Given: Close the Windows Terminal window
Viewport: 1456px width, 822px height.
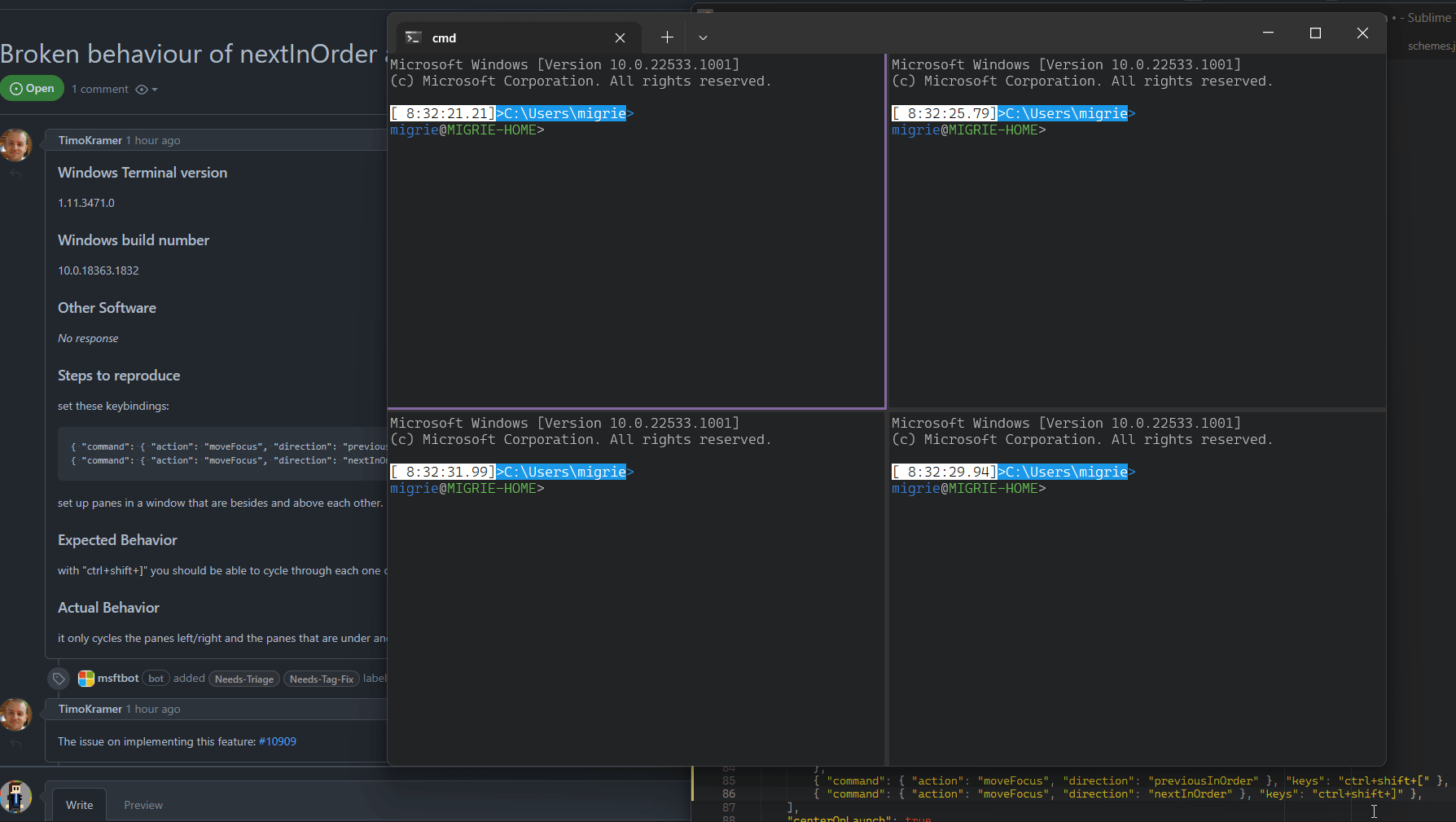Looking at the screenshot, I should tap(1362, 33).
